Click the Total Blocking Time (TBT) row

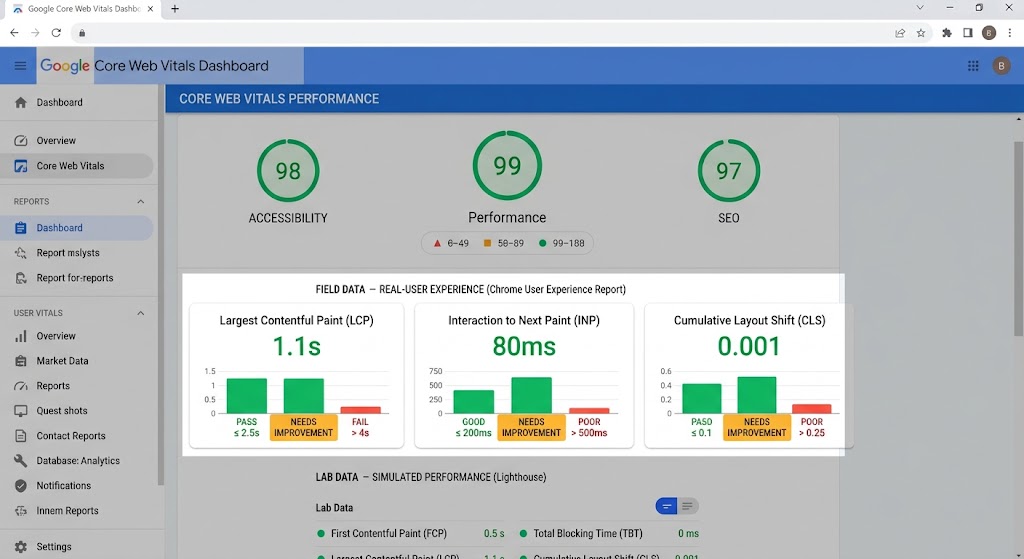pos(609,534)
